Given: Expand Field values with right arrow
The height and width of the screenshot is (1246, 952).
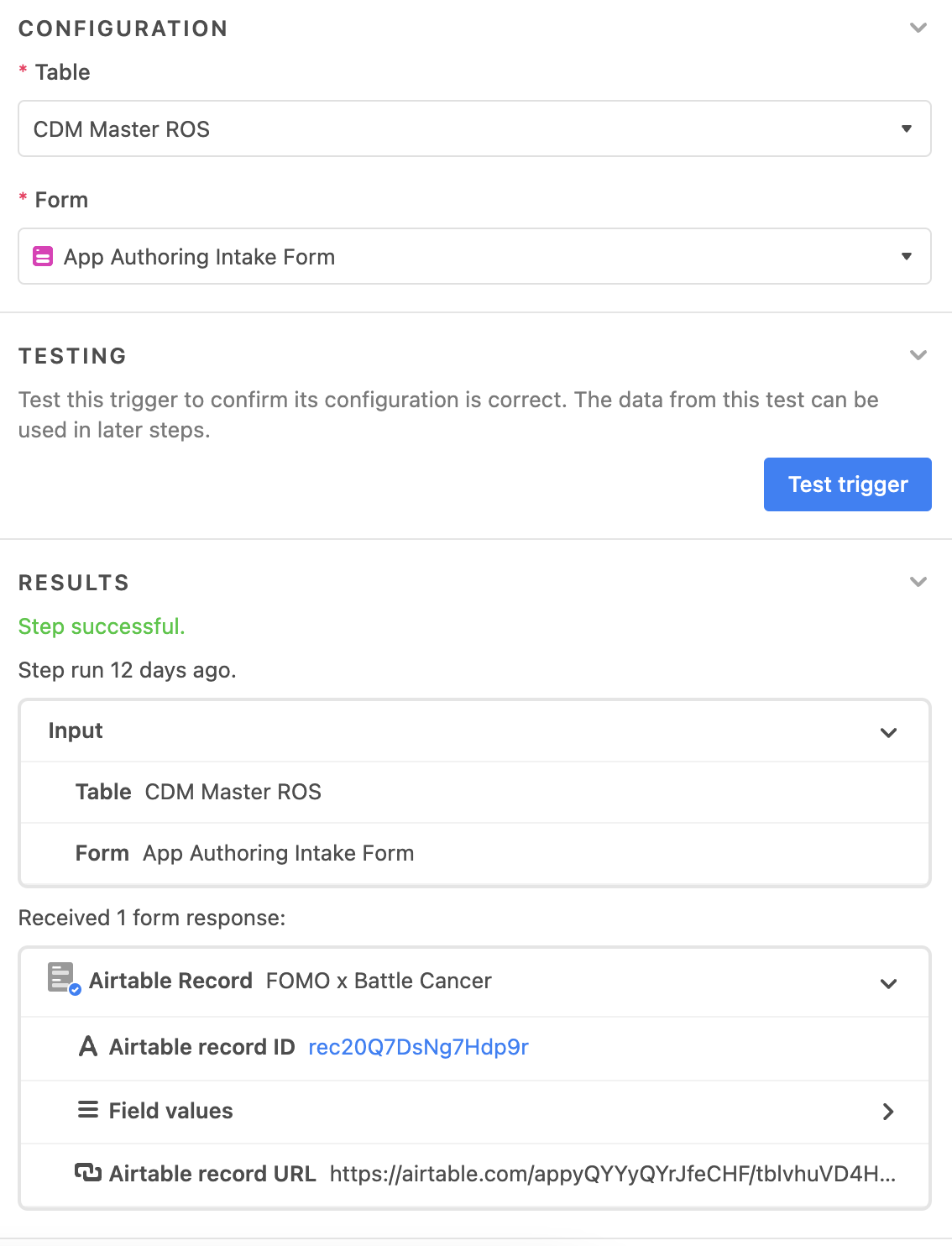Looking at the screenshot, I should point(888,1112).
